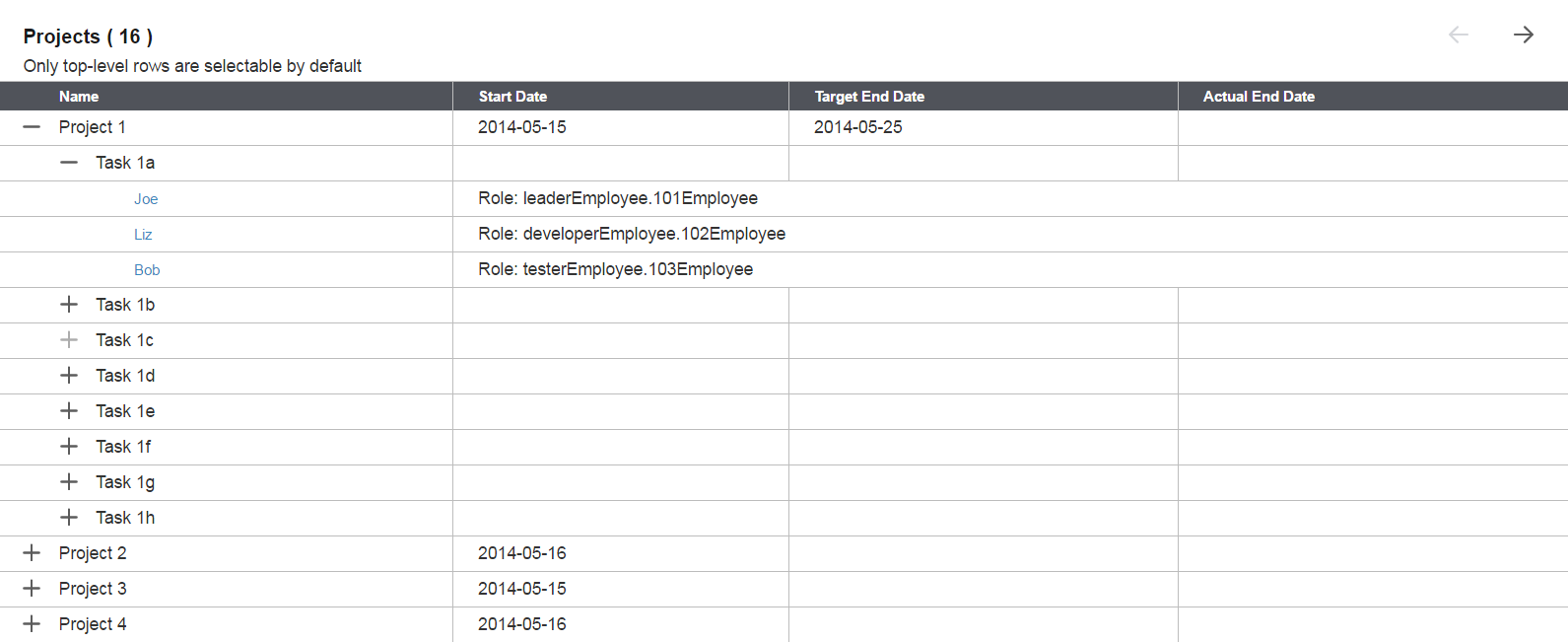
Task: Expand the Task 1e row
Action: 69,411
